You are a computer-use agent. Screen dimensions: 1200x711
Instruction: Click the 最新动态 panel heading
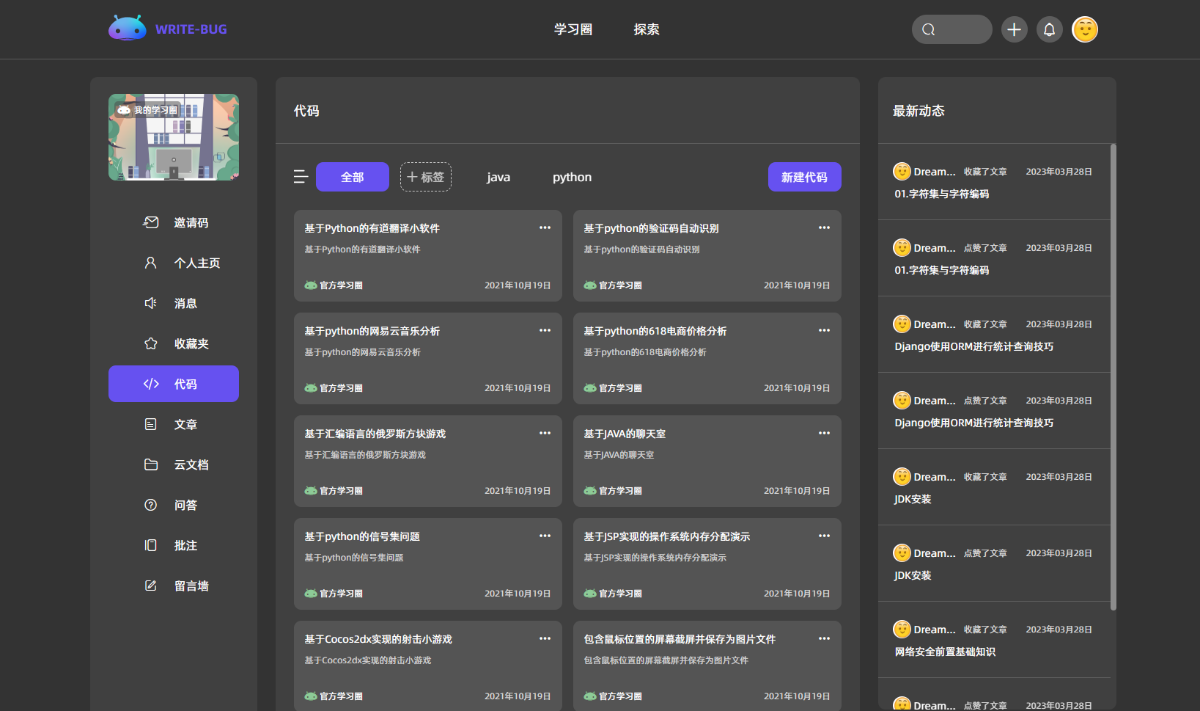[919, 111]
